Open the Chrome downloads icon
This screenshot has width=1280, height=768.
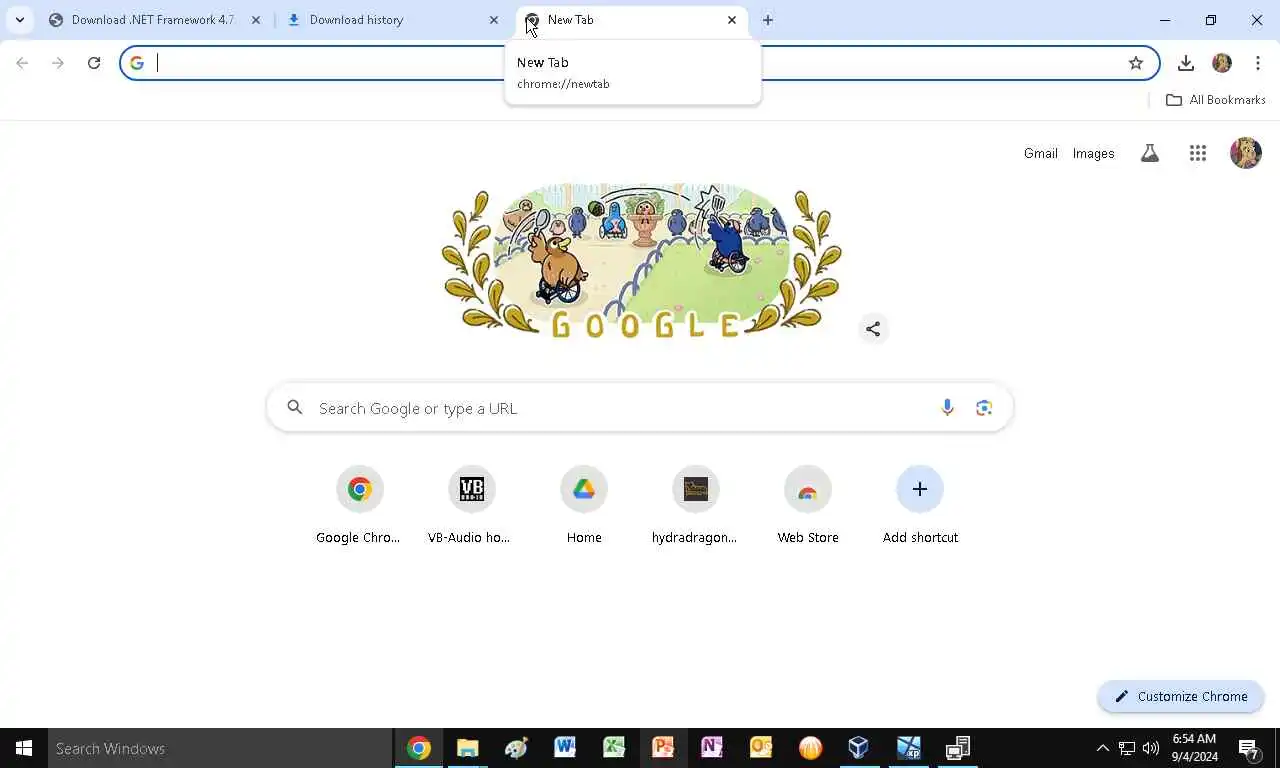[x=1186, y=63]
